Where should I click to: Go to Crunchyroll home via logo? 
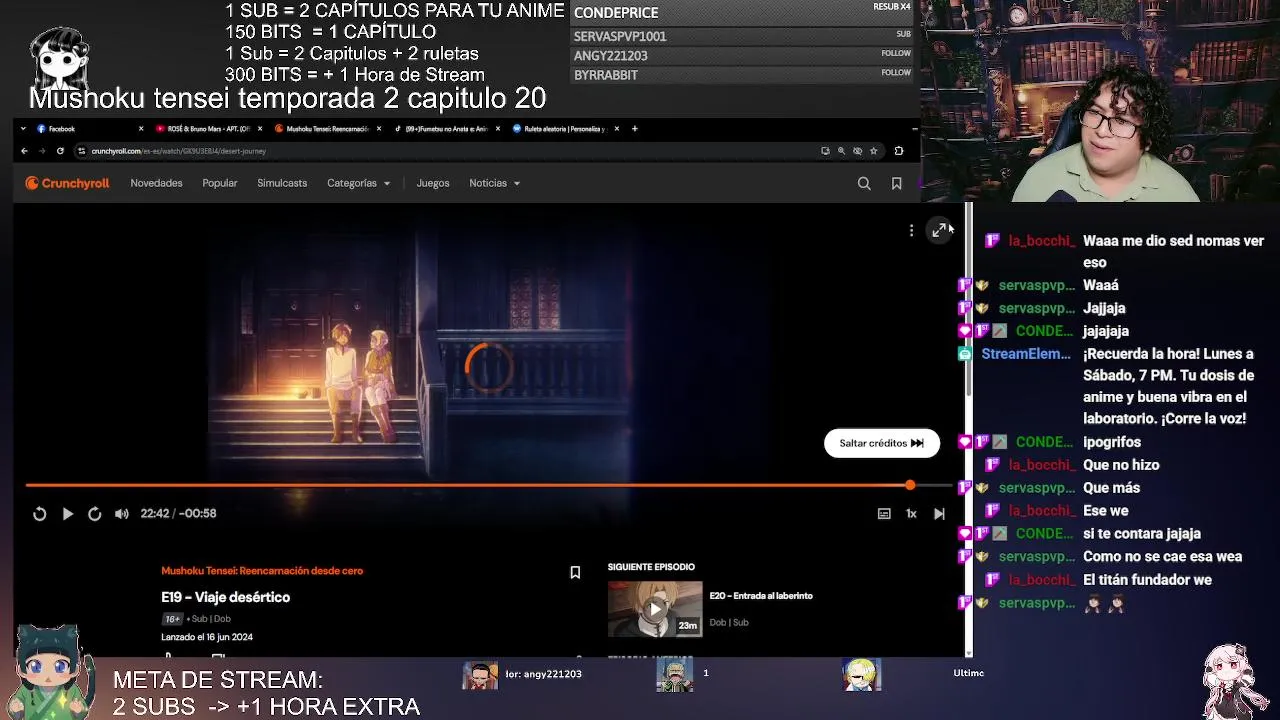(x=67, y=183)
